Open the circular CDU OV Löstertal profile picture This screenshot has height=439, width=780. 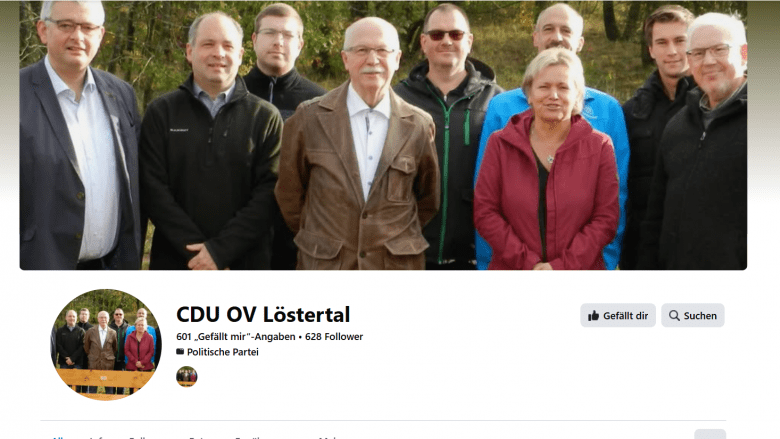point(106,345)
